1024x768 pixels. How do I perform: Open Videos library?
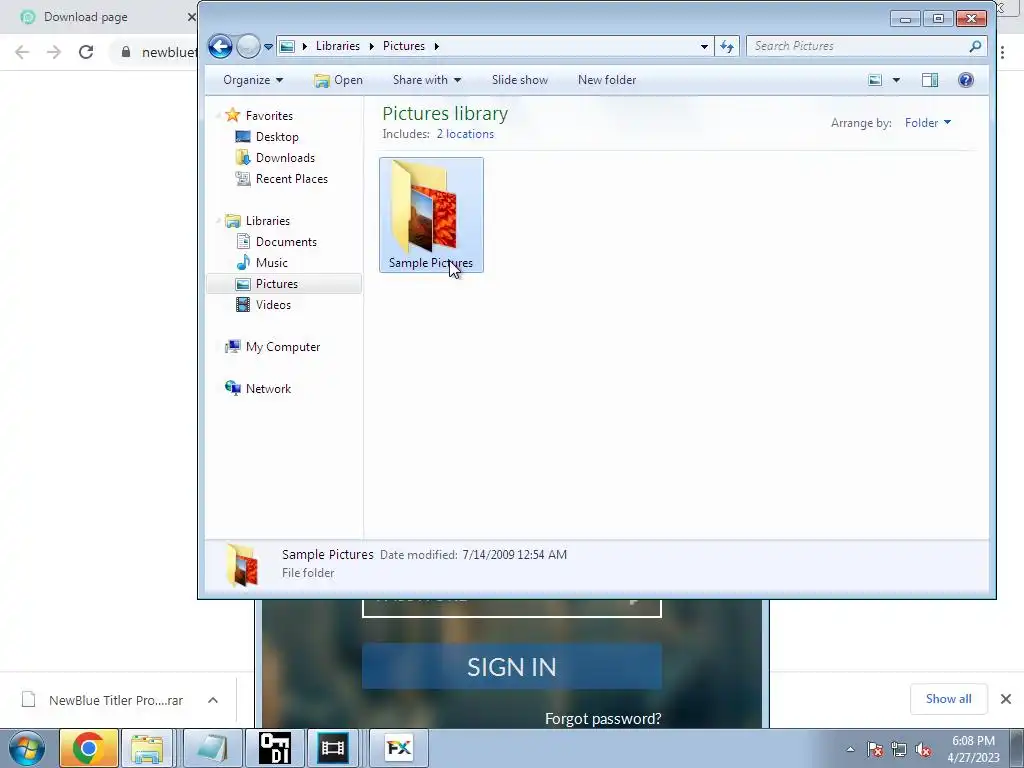(x=273, y=305)
